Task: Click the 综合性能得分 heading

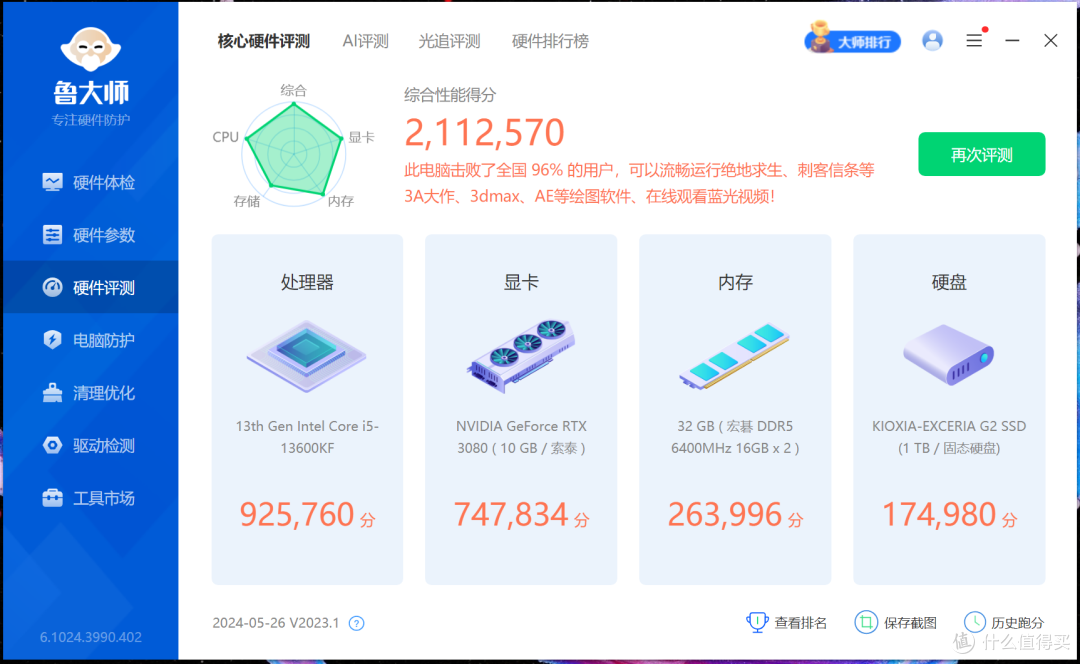Action: [x=450, y=95]
